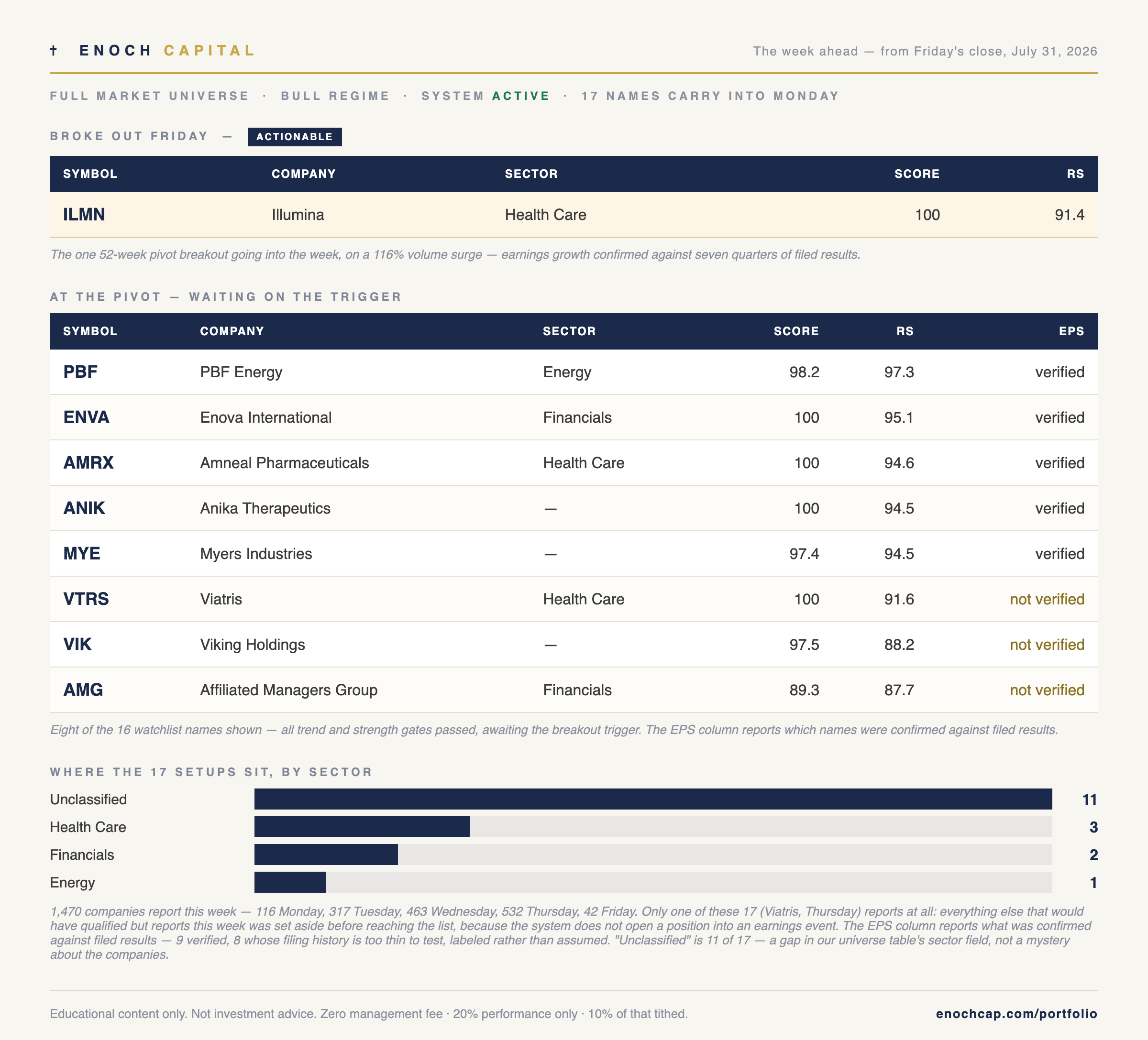
Task: Click the week ahead date header
Action: [x=925, y=51]
